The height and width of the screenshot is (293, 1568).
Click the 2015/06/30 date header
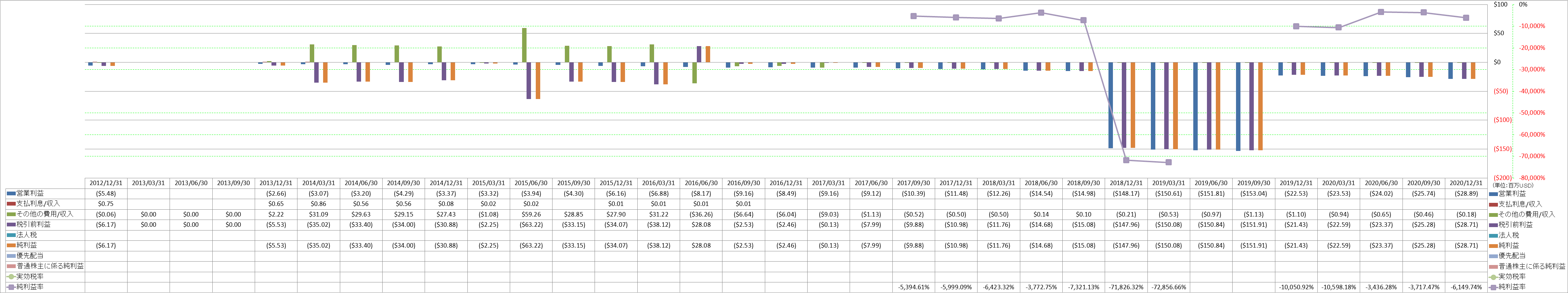(531, 183)
